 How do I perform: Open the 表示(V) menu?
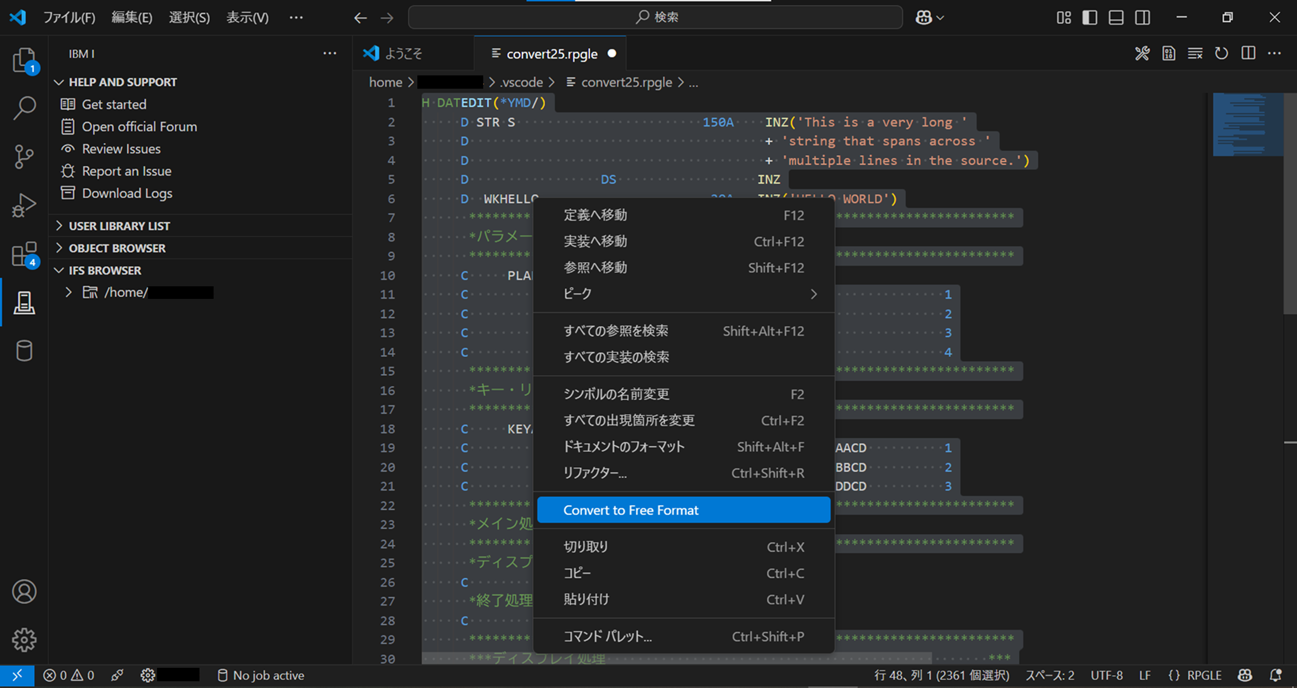247,17
